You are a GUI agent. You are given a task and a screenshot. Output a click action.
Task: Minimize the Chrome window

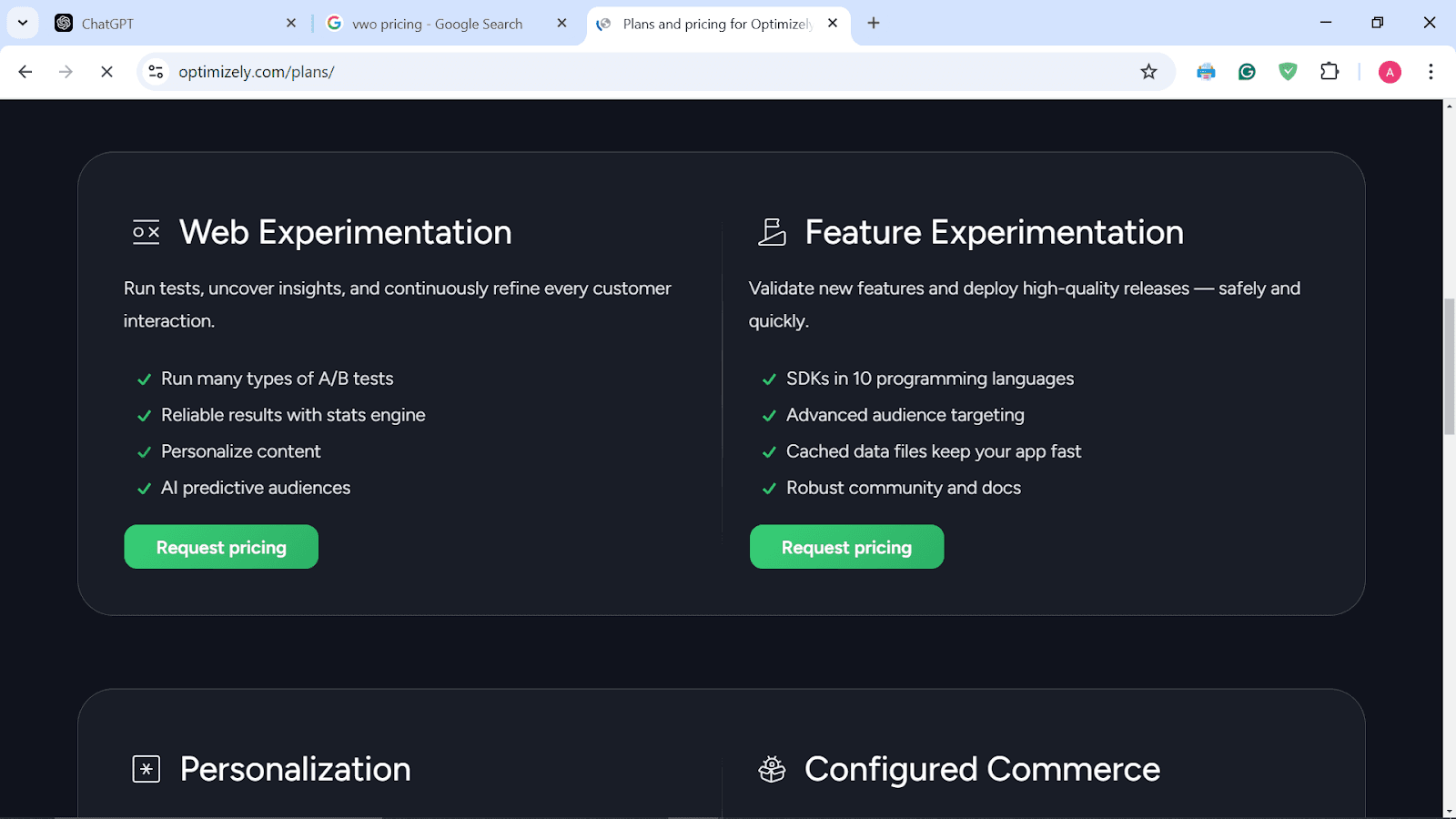click(1326, 23)
